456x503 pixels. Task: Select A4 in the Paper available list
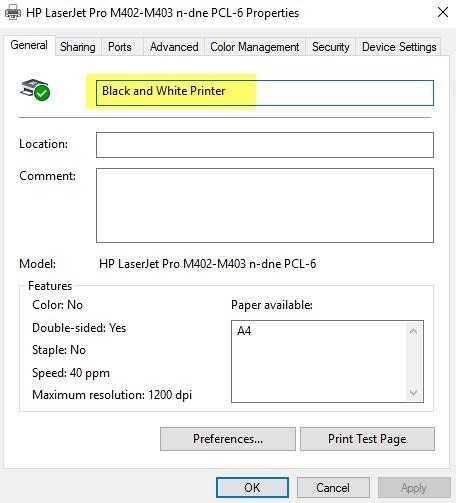[x=244, y=331]
